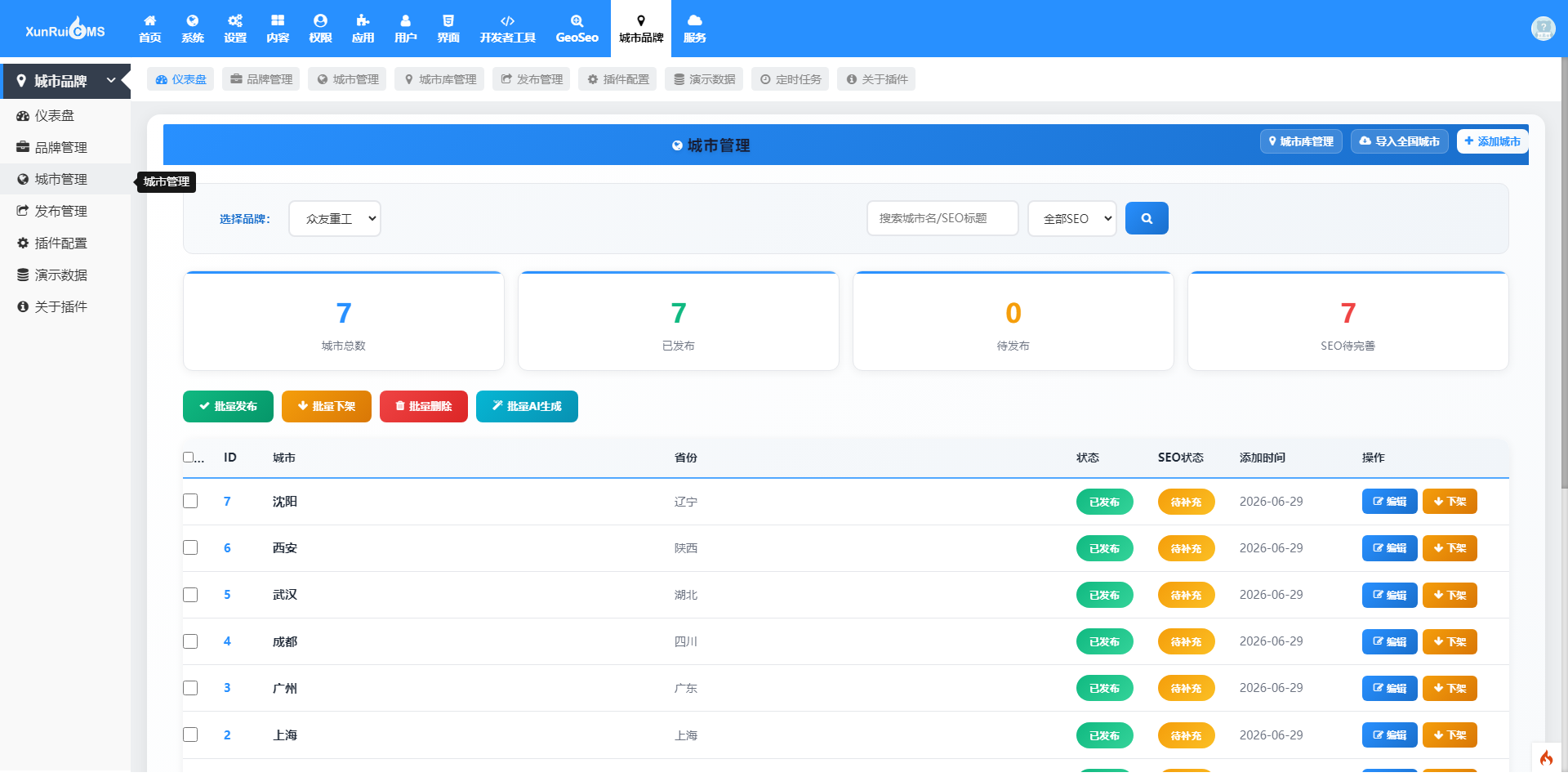Select the 城市品牌 top navigation tab

(641, 29)
